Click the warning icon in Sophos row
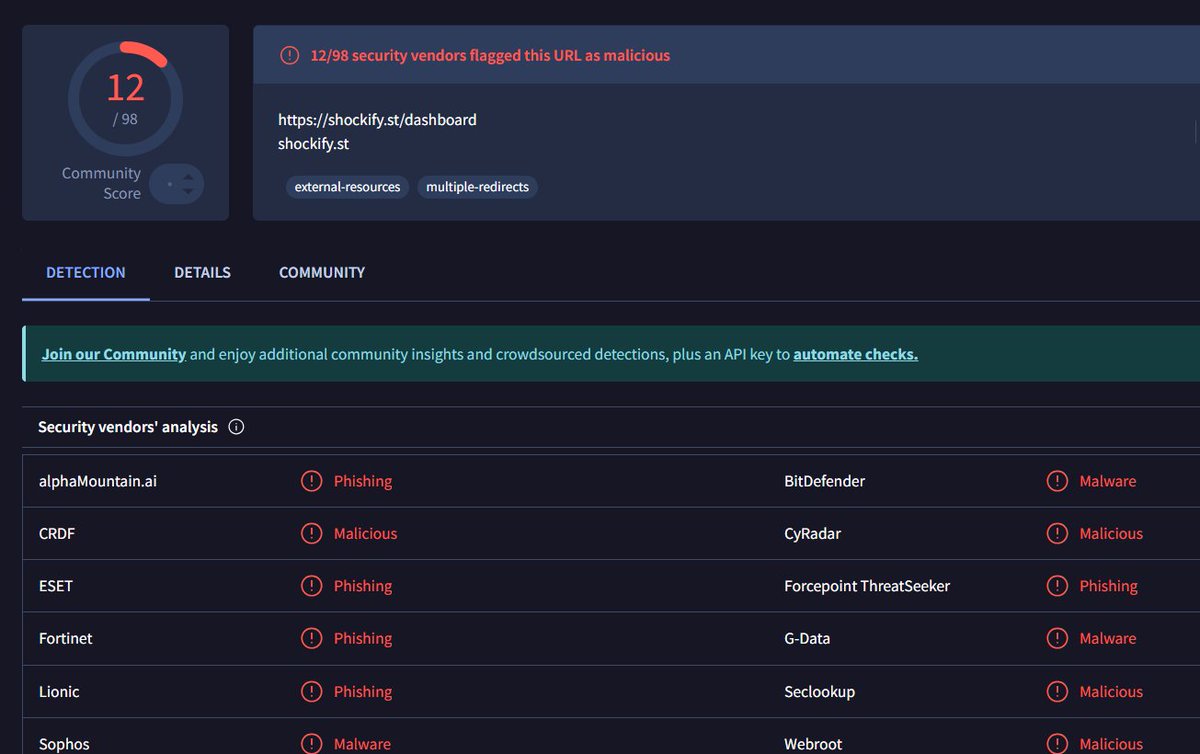This screenshot has height=754, width=1200. [x=312, y=743]
